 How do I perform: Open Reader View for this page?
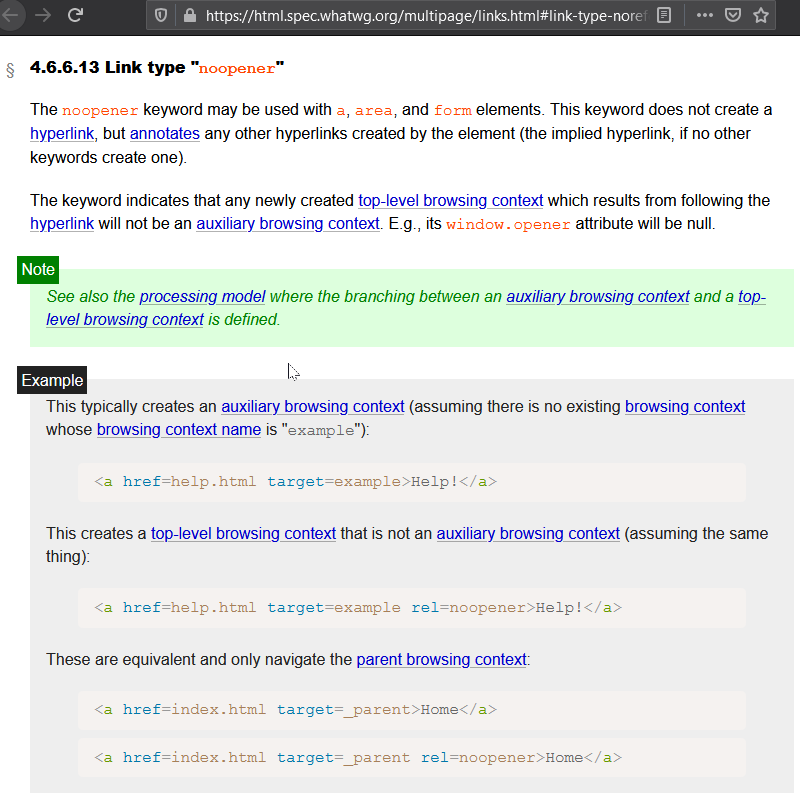tap(663, 15)
